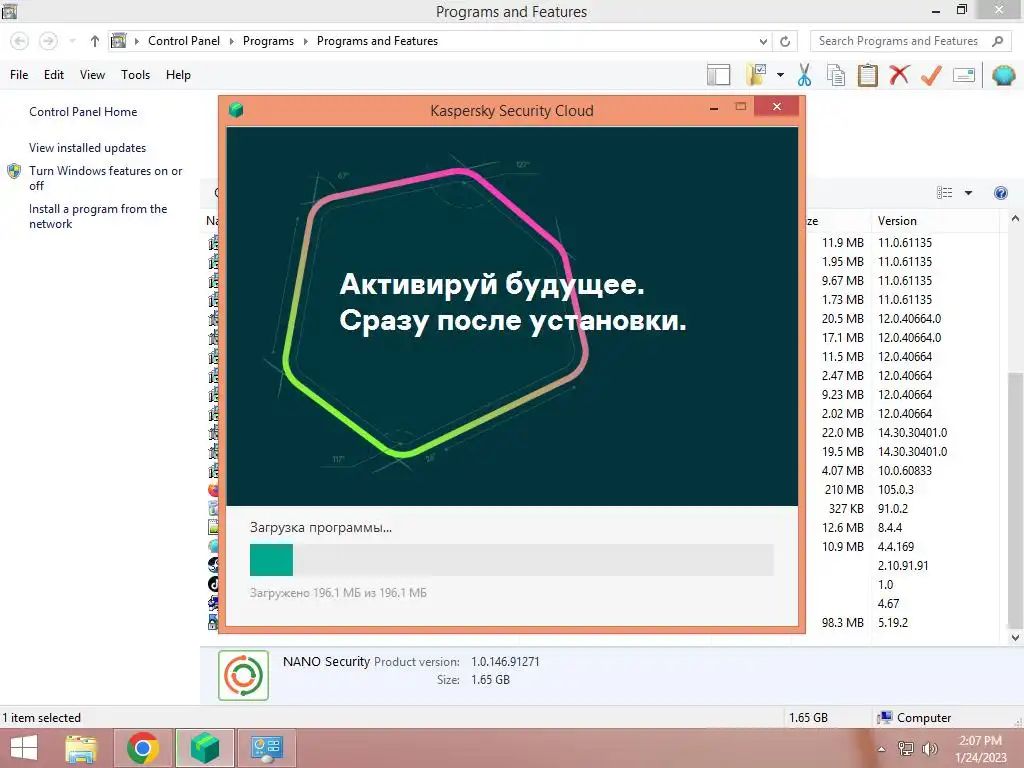This screenshot has width=1024, height=768.
Task: Open the Help menu
Action: [x=178, y=75]
